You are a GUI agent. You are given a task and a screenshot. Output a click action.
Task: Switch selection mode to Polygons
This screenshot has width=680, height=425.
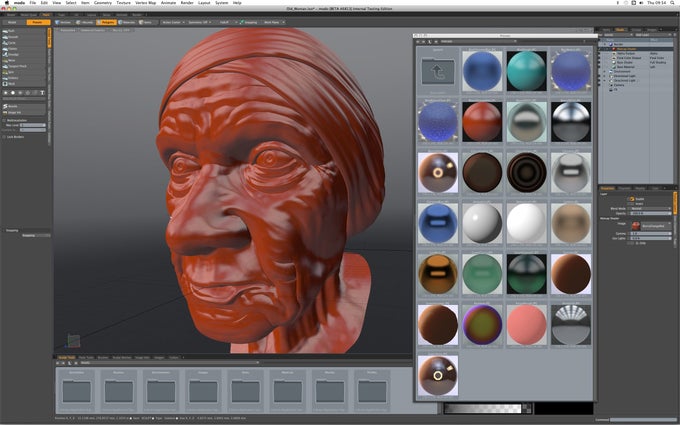(106, 22)
